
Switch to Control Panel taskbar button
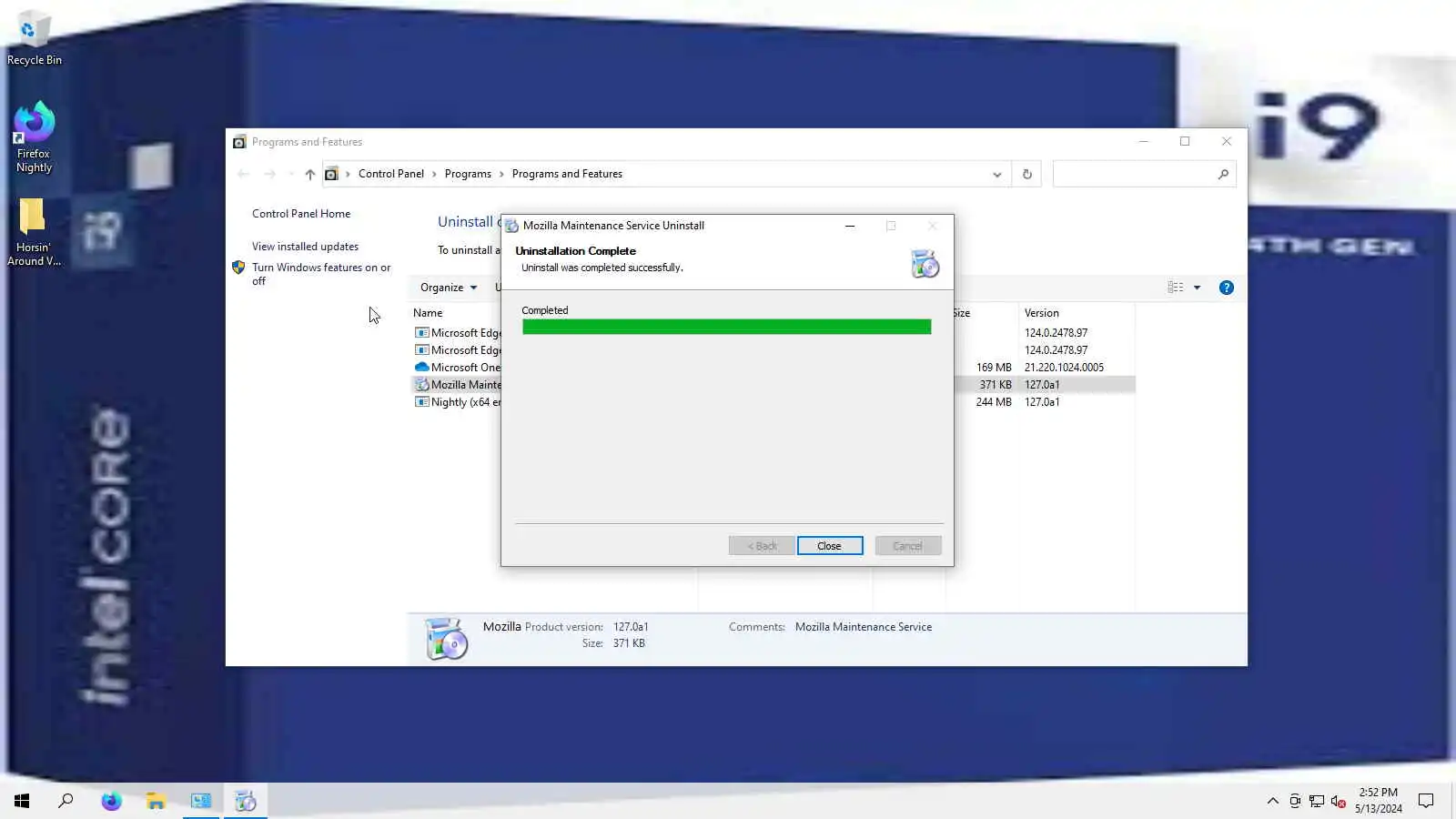(x=201, y=801)
